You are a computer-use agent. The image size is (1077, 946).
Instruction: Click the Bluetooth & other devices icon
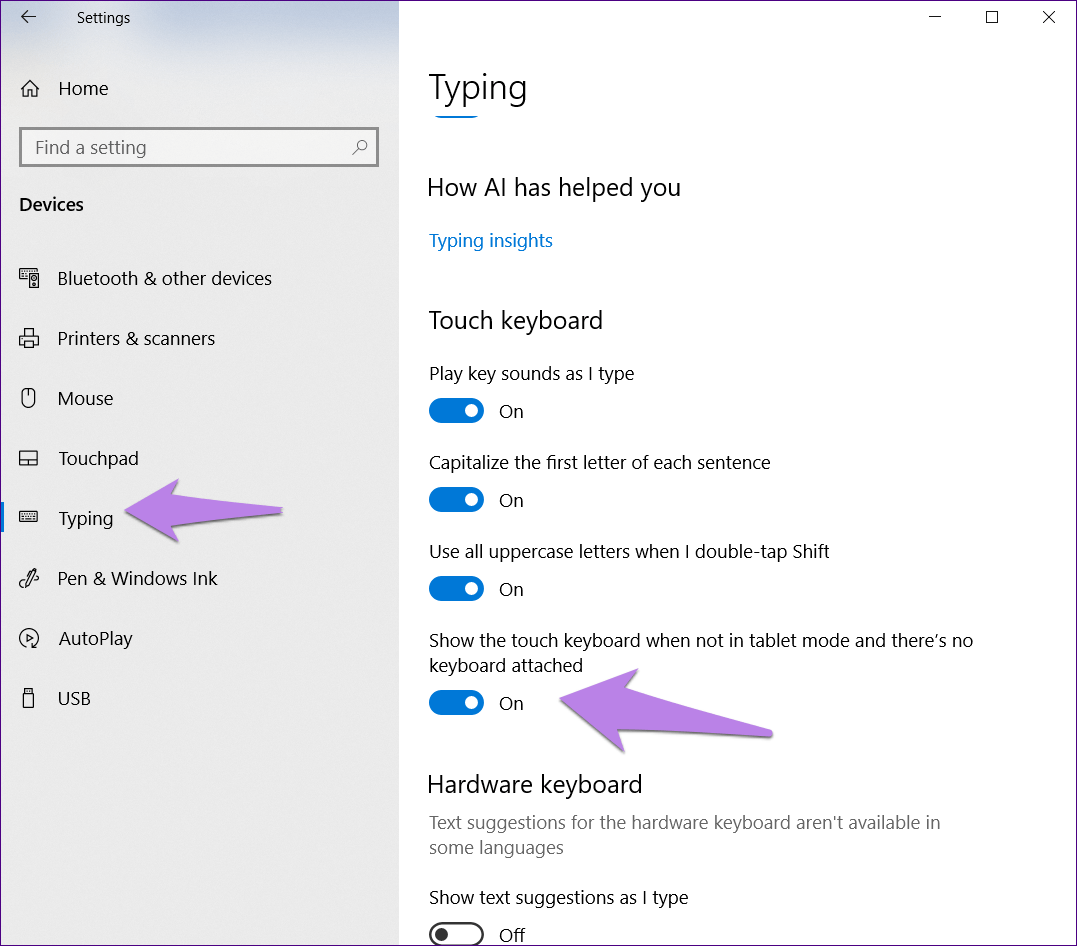click(x=29, y=278)
